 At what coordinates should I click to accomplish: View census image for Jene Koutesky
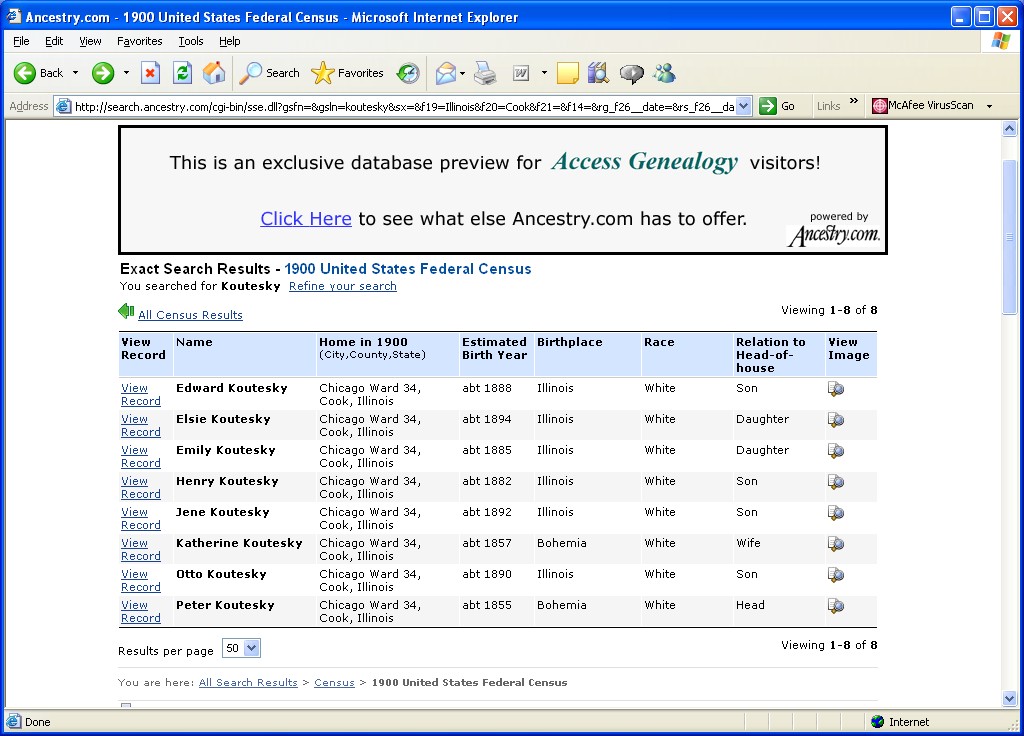[x=836, y=513]
